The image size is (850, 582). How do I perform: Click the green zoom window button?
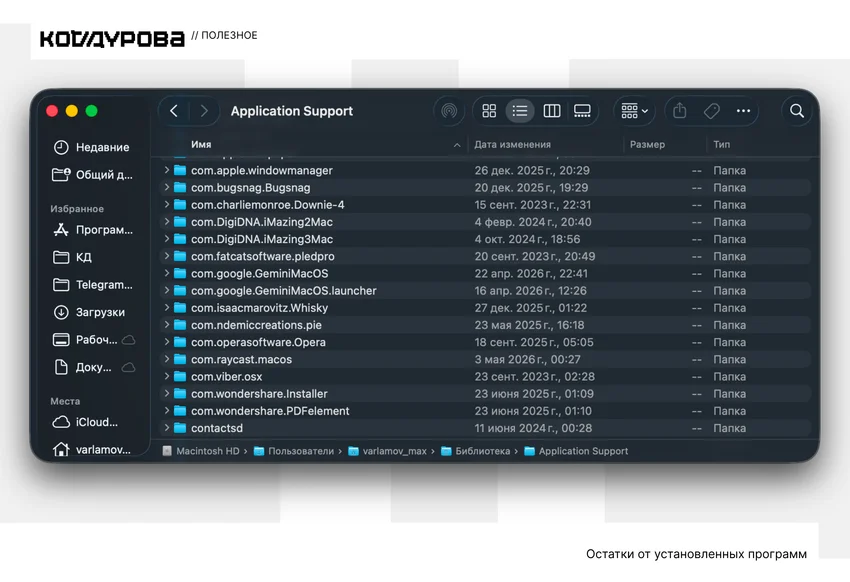coord(92,111)
